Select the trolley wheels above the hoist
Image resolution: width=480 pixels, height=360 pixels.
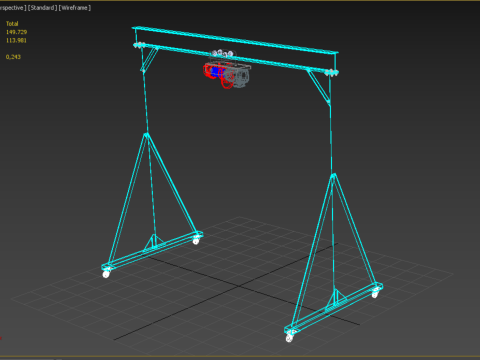click(x=223, y=54)
